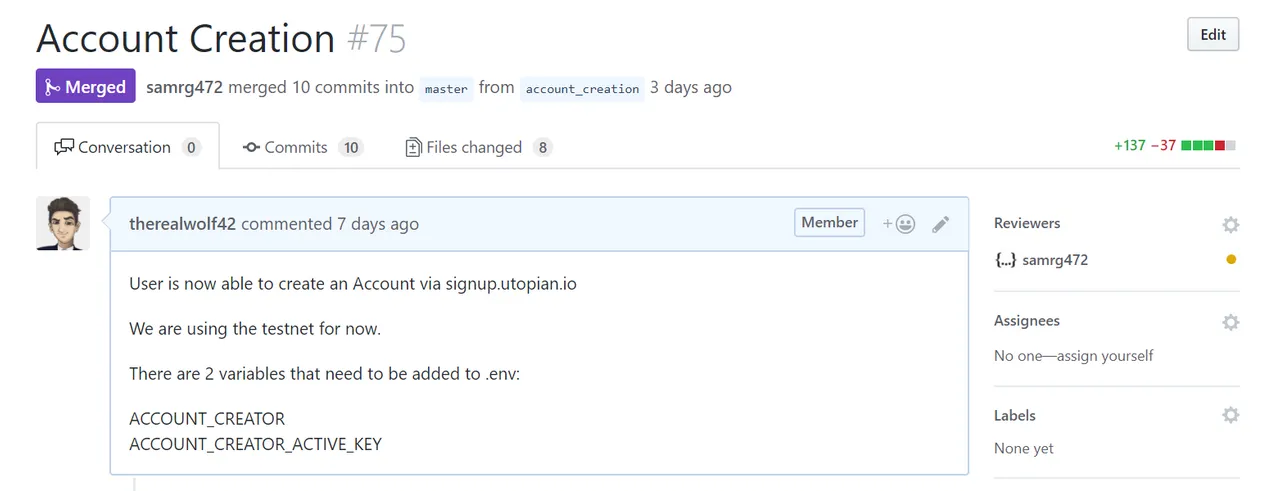Screen dimensions: 1280x491
Task: Click the samrg472 reviewer avatar icon
Action: [1005, 260]
